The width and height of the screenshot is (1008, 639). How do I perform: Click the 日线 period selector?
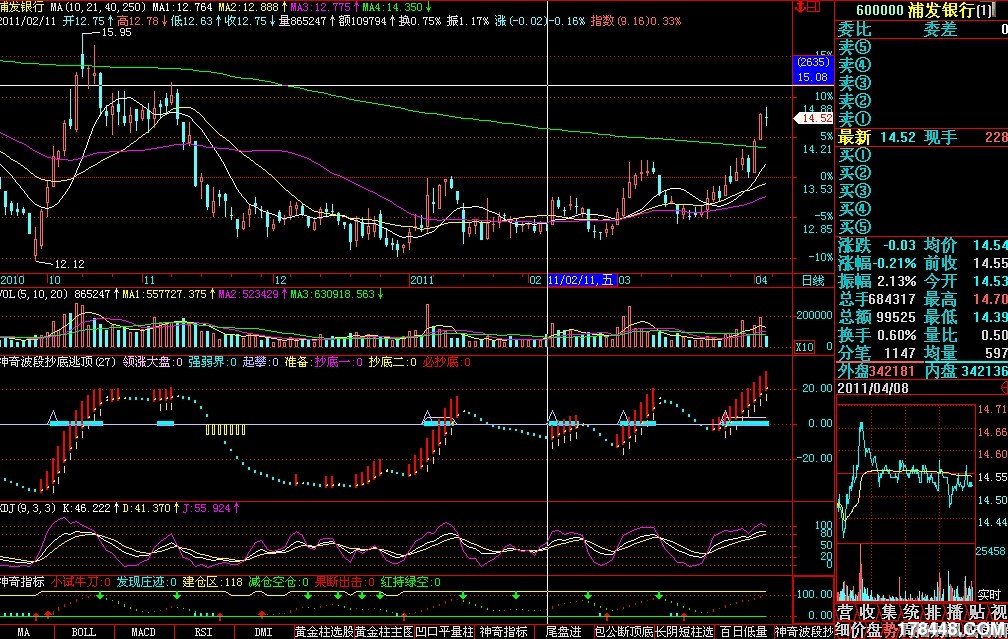point(813,280)
